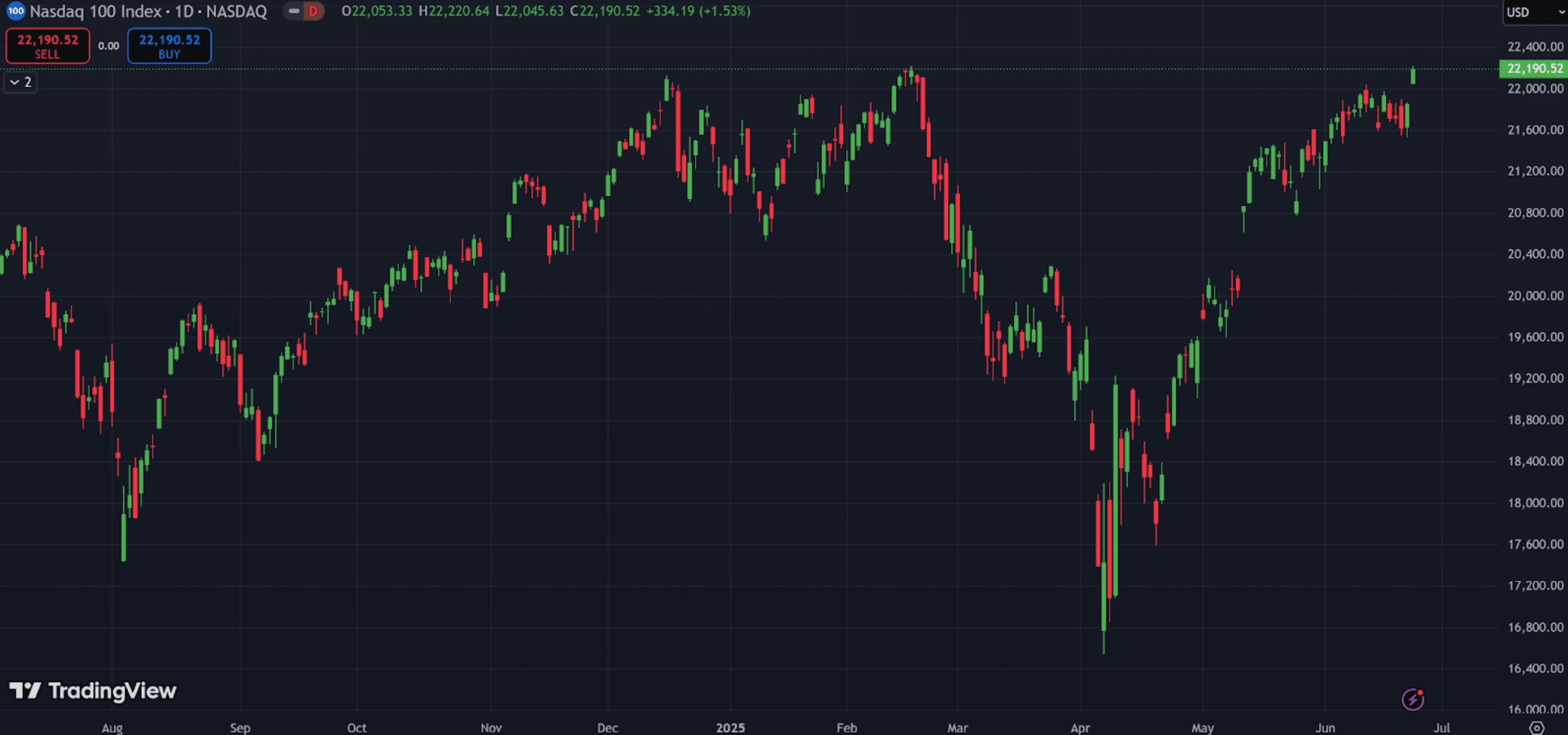Click the red D delayed-data badge

click(x=313, y=11)
